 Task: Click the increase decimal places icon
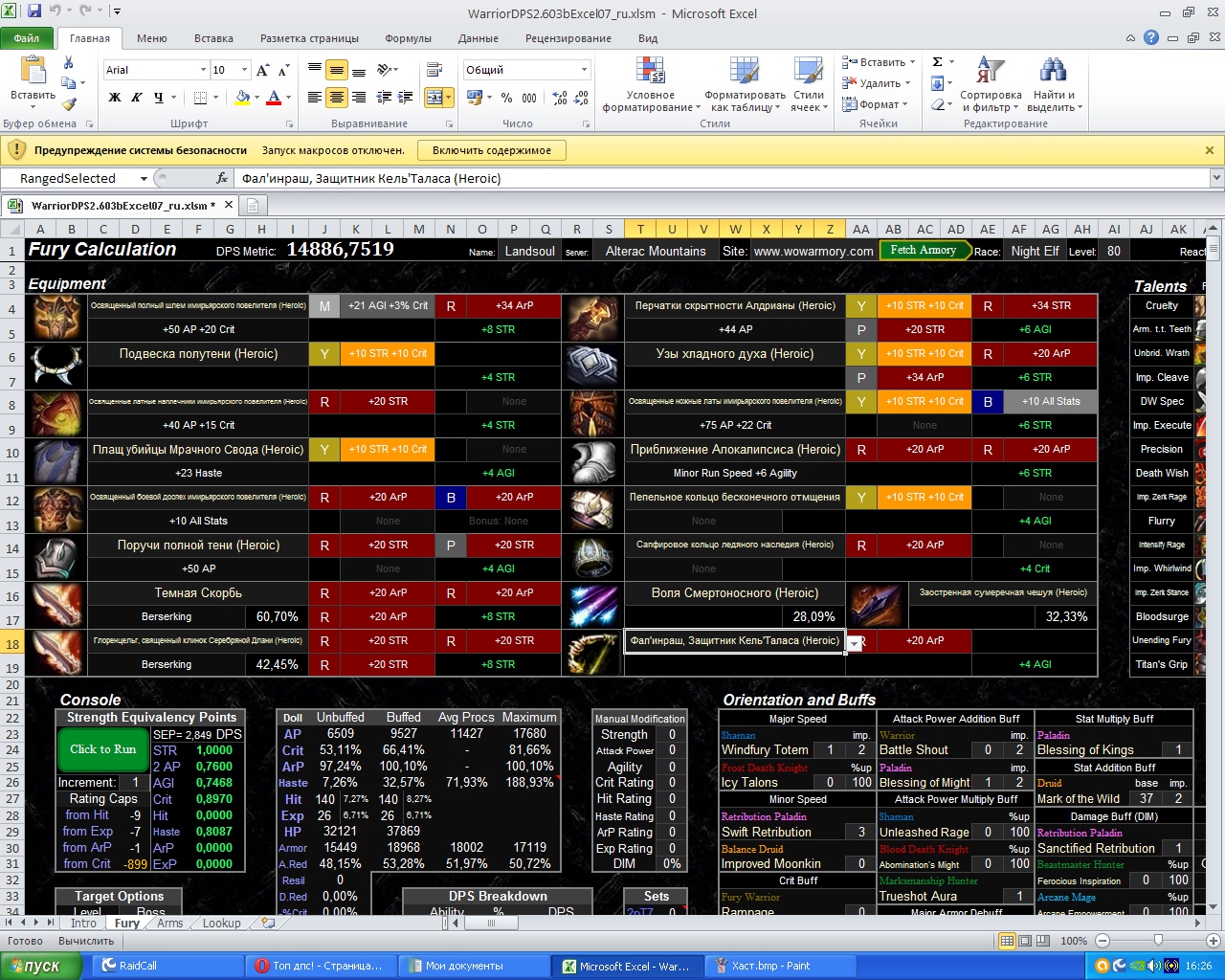tap(560, 98)
